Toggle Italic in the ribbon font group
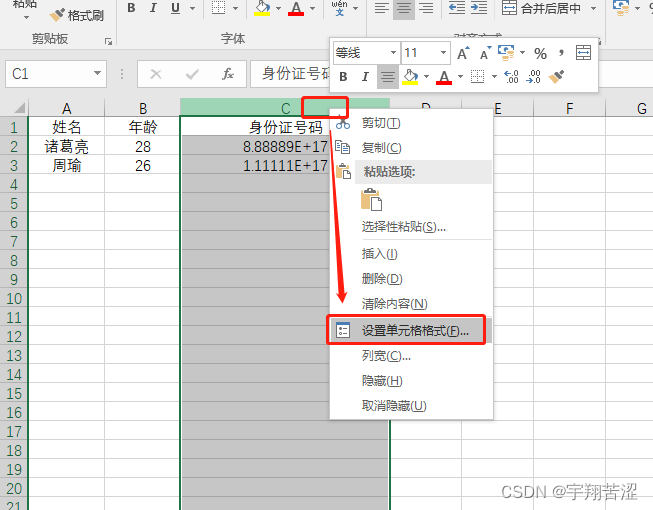 [153, 8]
